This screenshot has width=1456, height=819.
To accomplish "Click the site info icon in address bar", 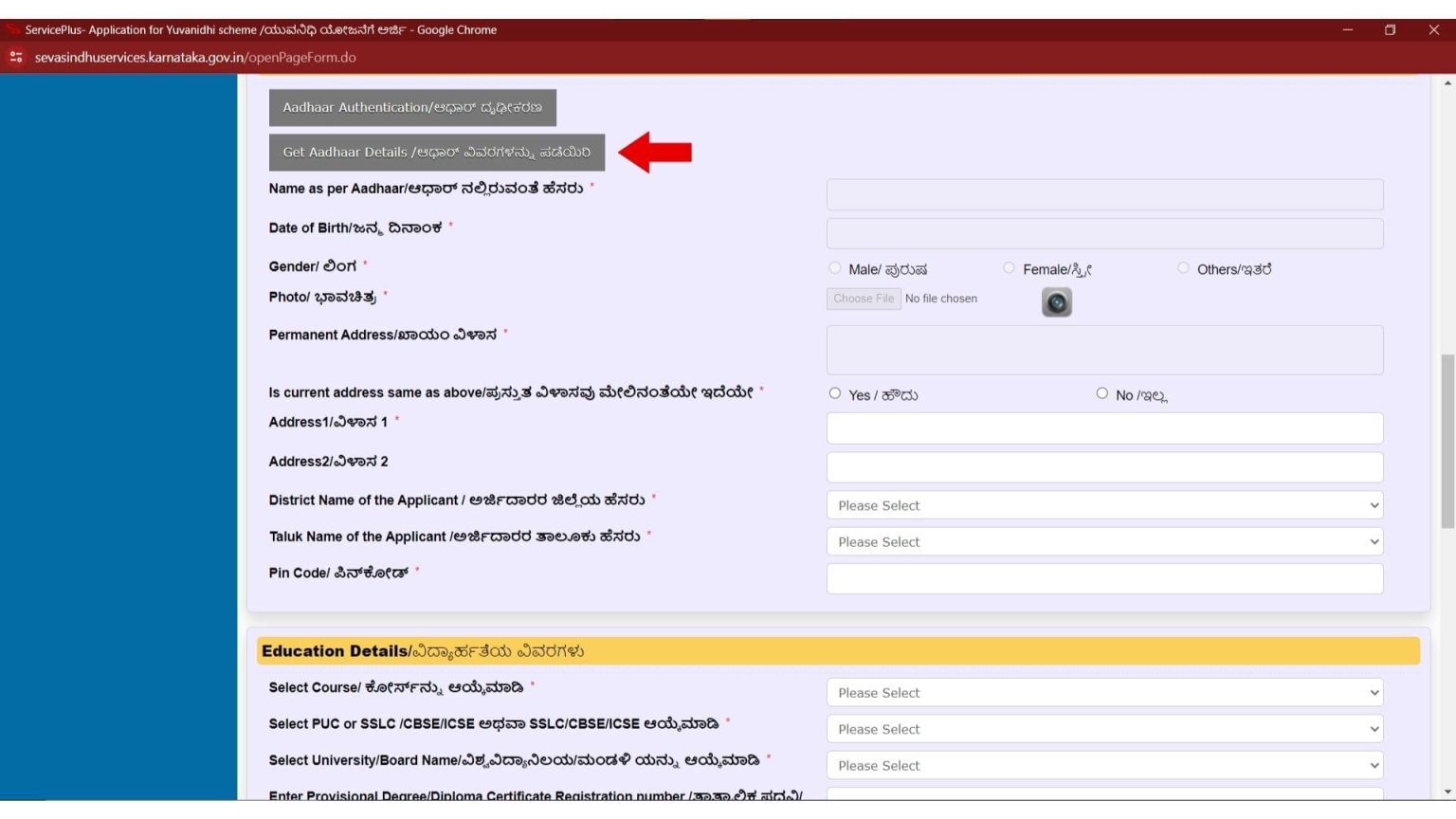I will (x=16, y=58).
